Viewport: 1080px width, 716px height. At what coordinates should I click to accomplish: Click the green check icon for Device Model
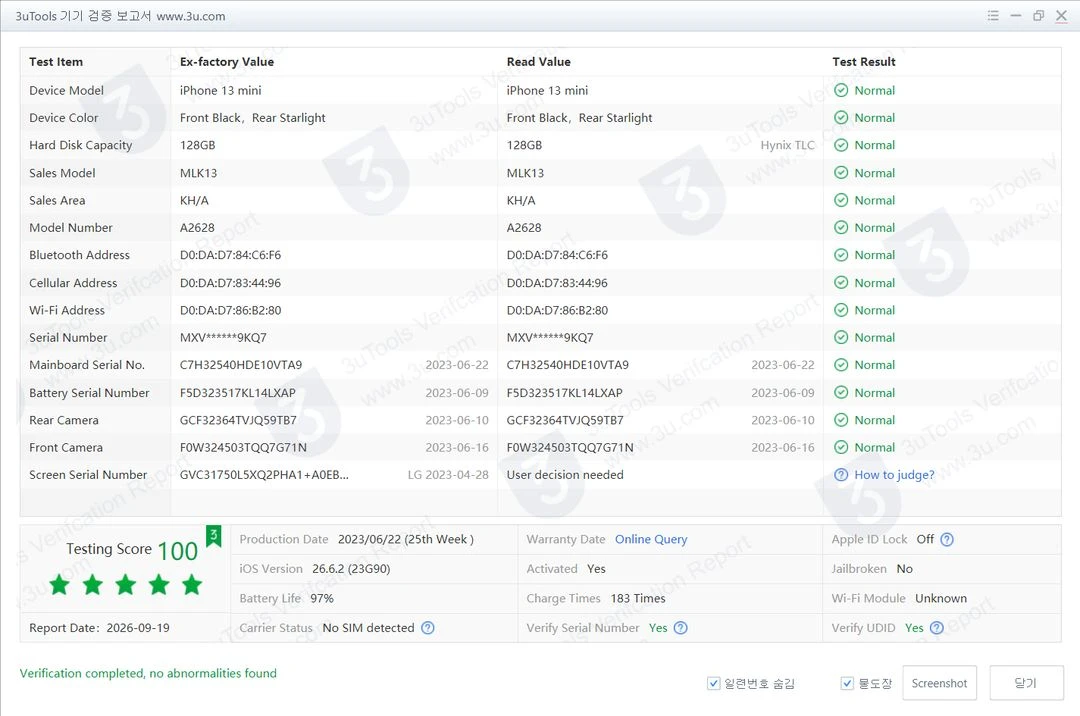(841, 90)
